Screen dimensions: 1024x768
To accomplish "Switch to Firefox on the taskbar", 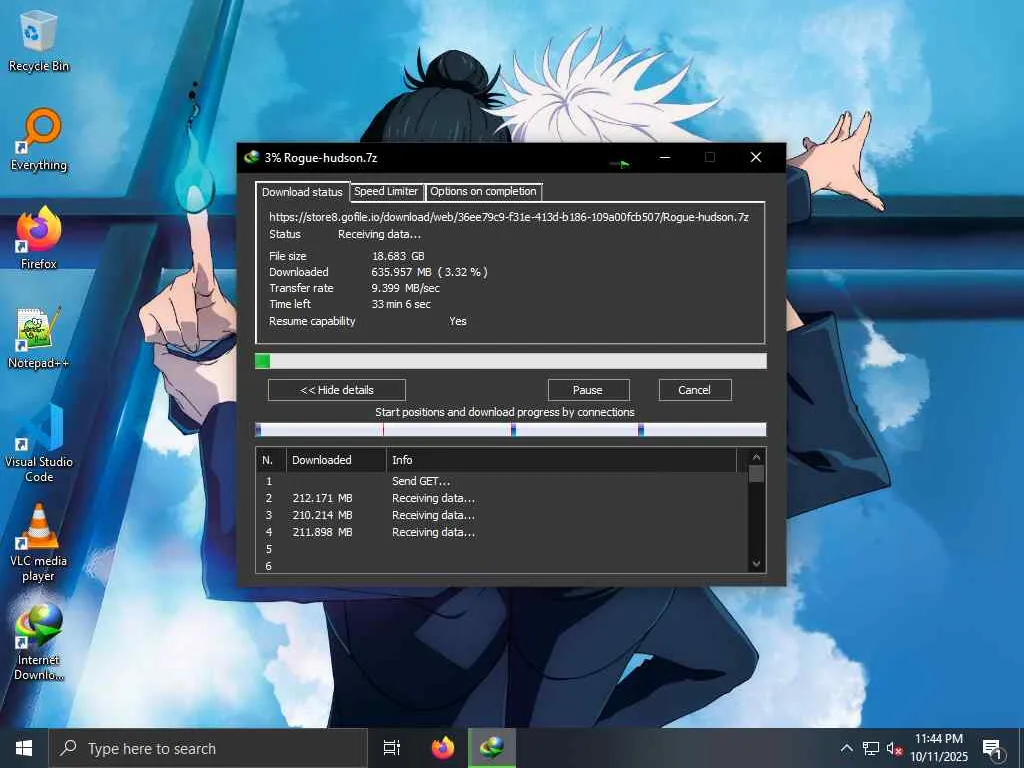I will click(x=443, y=748).
